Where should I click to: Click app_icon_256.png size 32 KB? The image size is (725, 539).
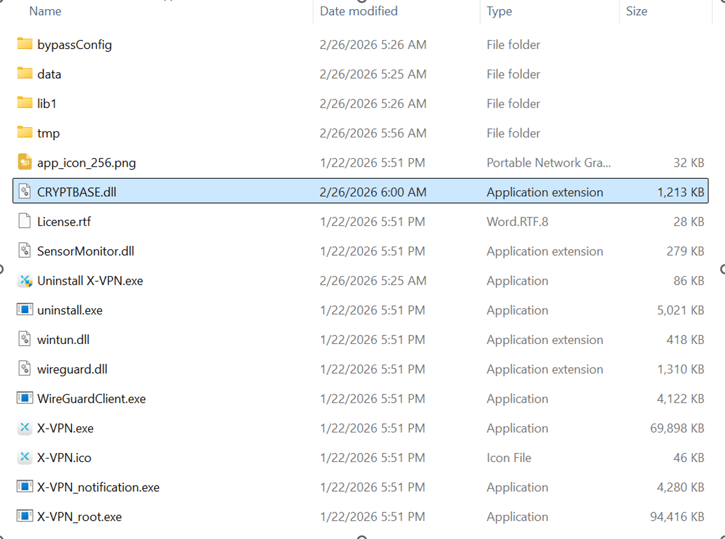click(x=689, y=163)
